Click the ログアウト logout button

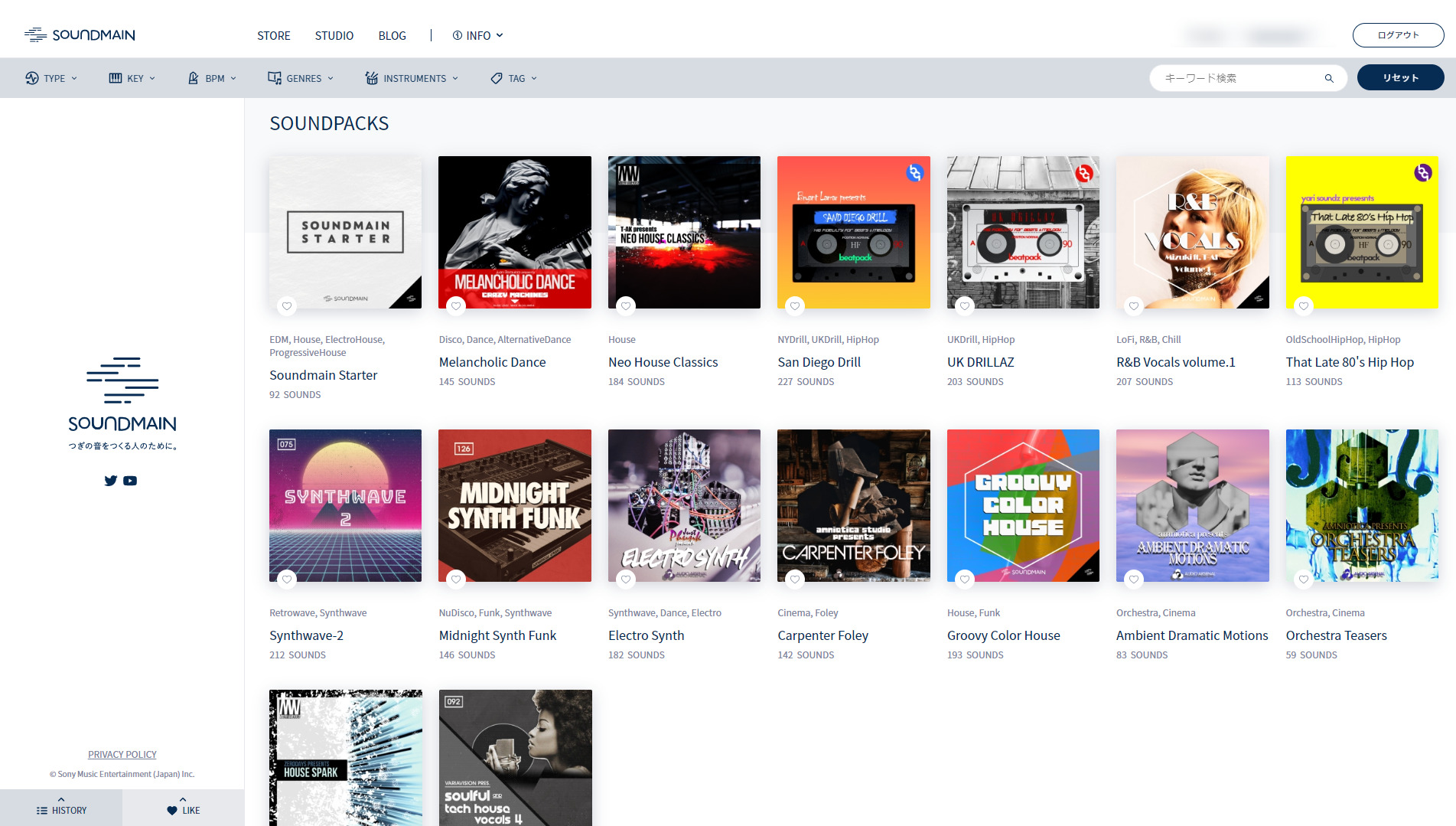[x=1398, y=35]
